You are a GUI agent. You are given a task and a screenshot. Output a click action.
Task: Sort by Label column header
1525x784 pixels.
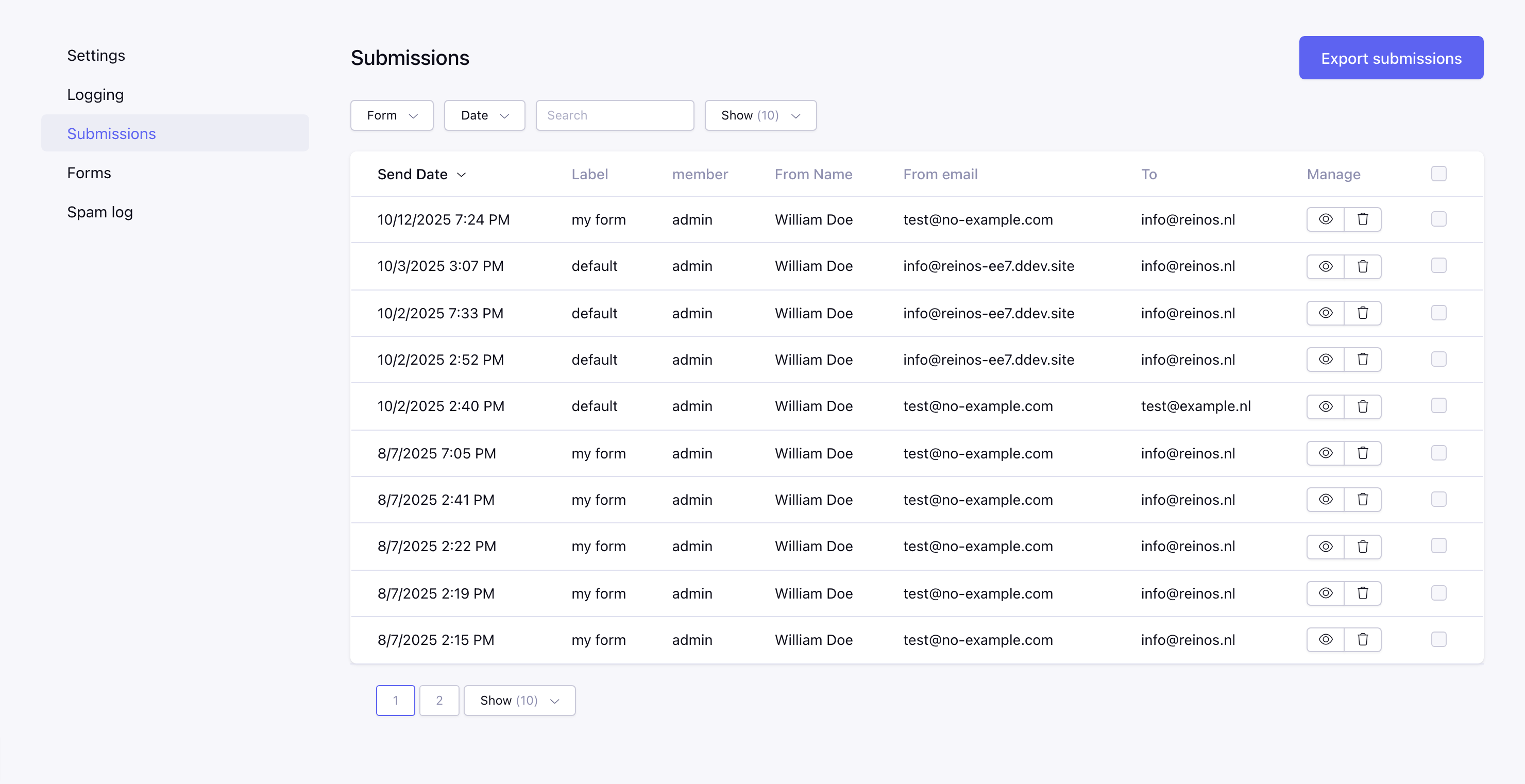(589, 175)
